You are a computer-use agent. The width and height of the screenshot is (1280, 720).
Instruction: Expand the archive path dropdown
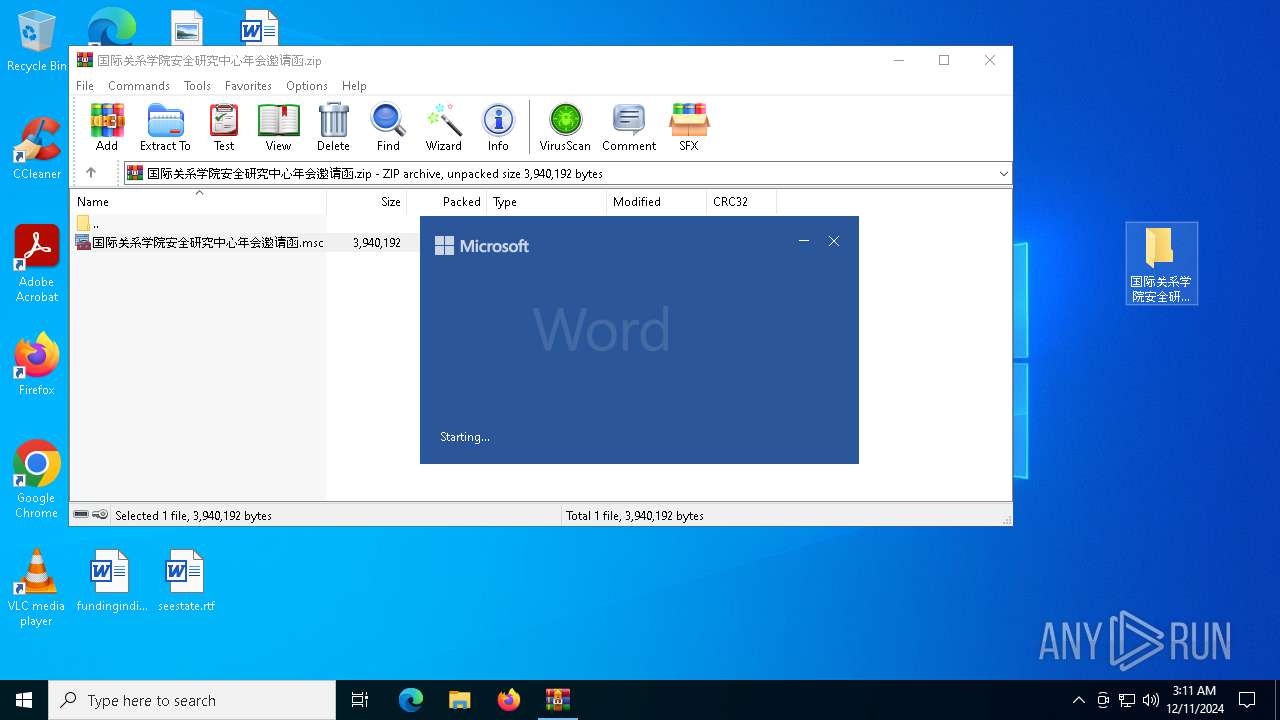(x=1003, y=174)
